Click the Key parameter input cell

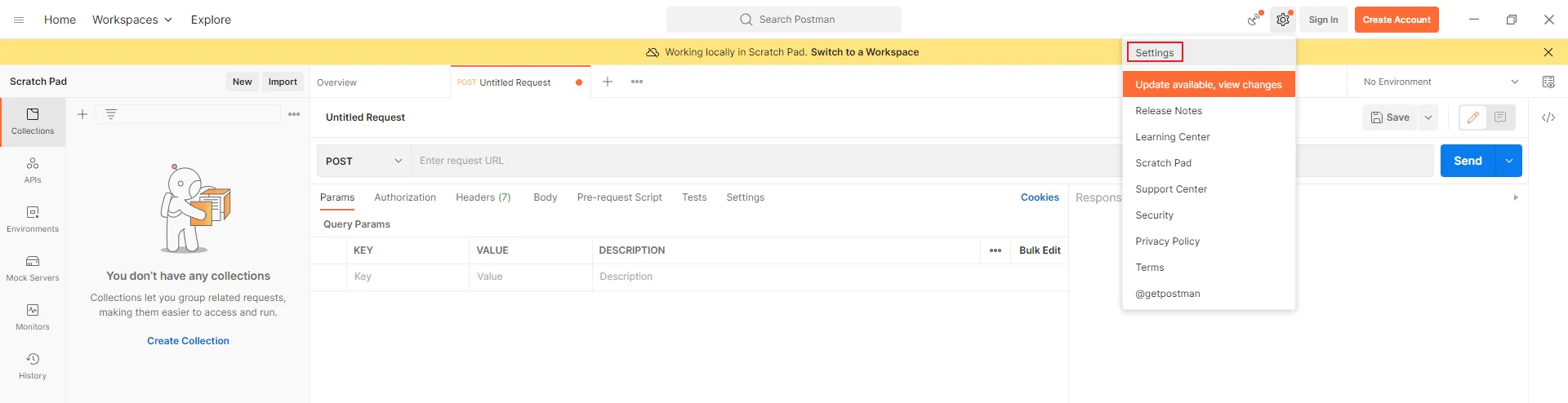point(408,277)
